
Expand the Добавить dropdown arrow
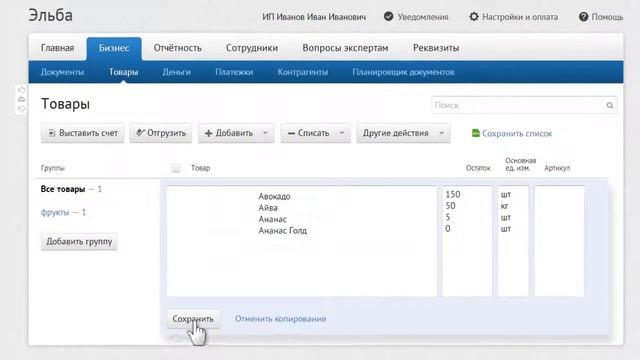pyautogui.click(x=265, y=133)
